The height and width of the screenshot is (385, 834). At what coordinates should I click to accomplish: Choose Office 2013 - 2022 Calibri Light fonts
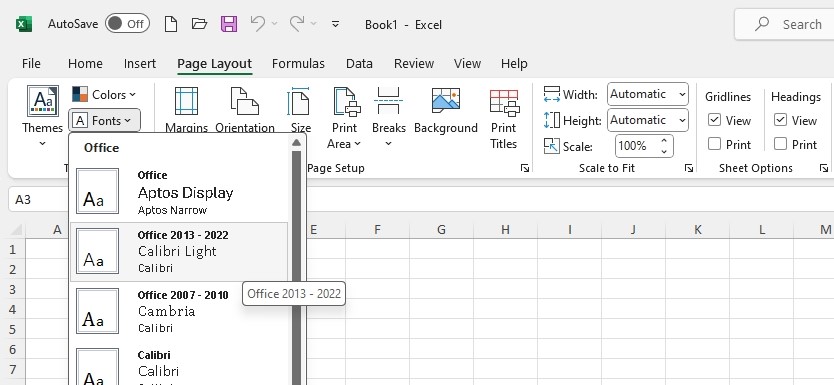pos(179,252)
